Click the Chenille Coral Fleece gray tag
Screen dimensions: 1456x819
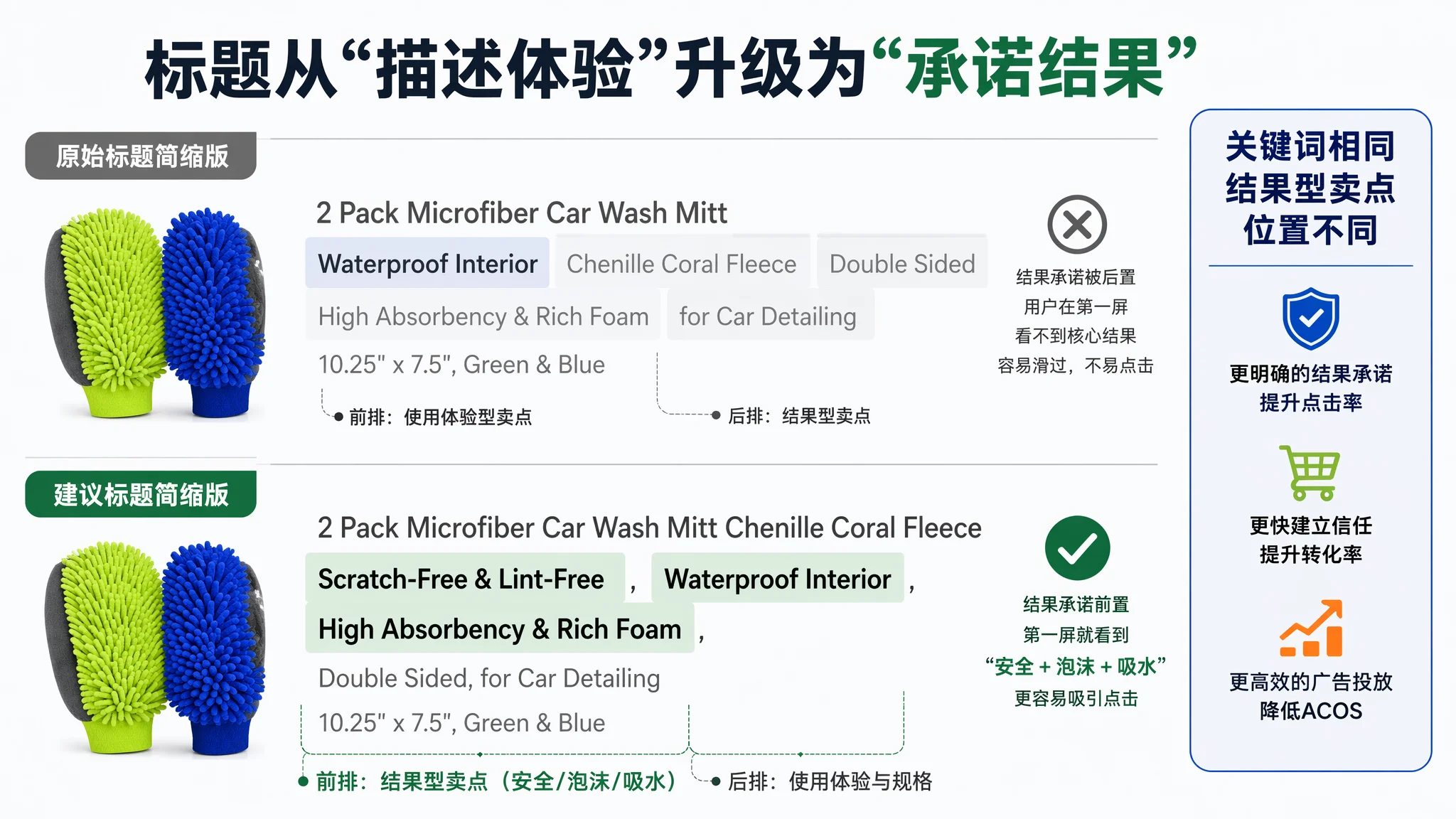tap(682, 264)
